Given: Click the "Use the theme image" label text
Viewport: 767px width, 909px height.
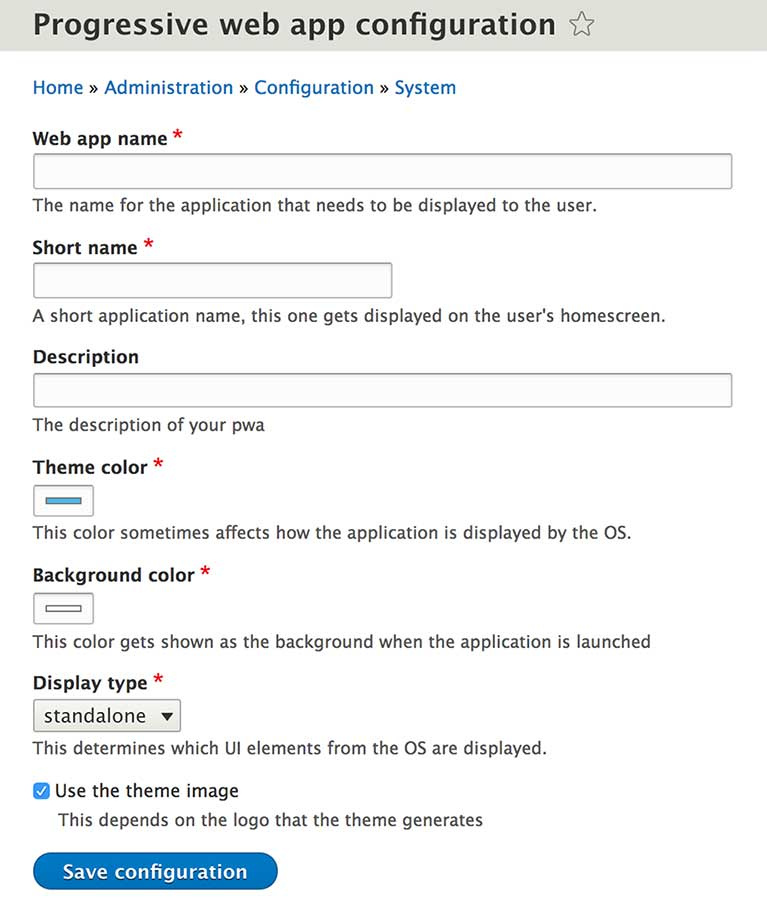Looking at the screenshot, I should point(147,791).
